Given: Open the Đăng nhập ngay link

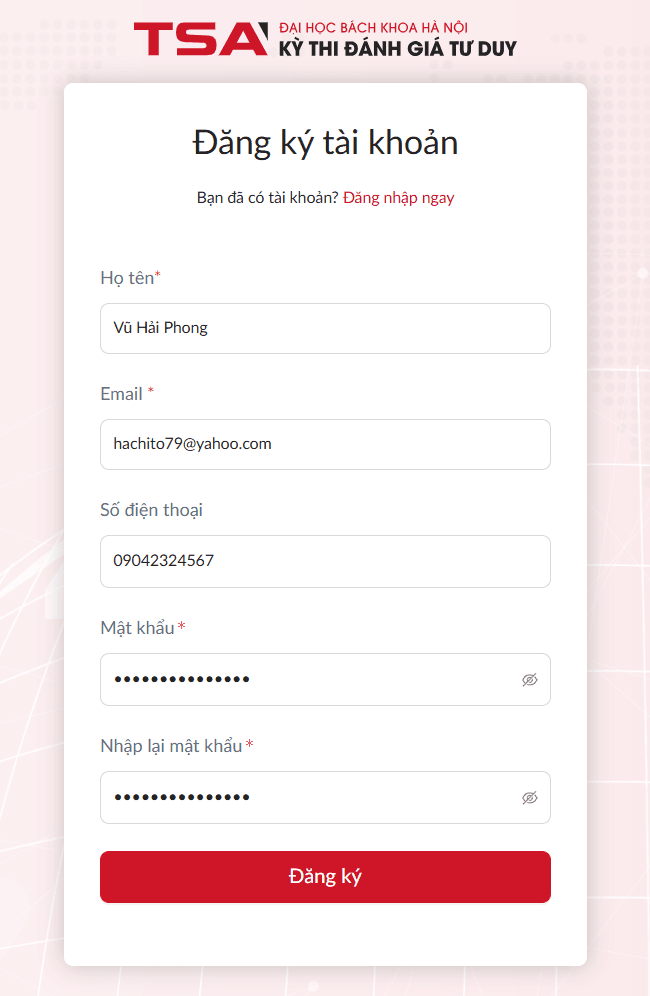Looking at the screenshot, I should click(x=398, y=198).
